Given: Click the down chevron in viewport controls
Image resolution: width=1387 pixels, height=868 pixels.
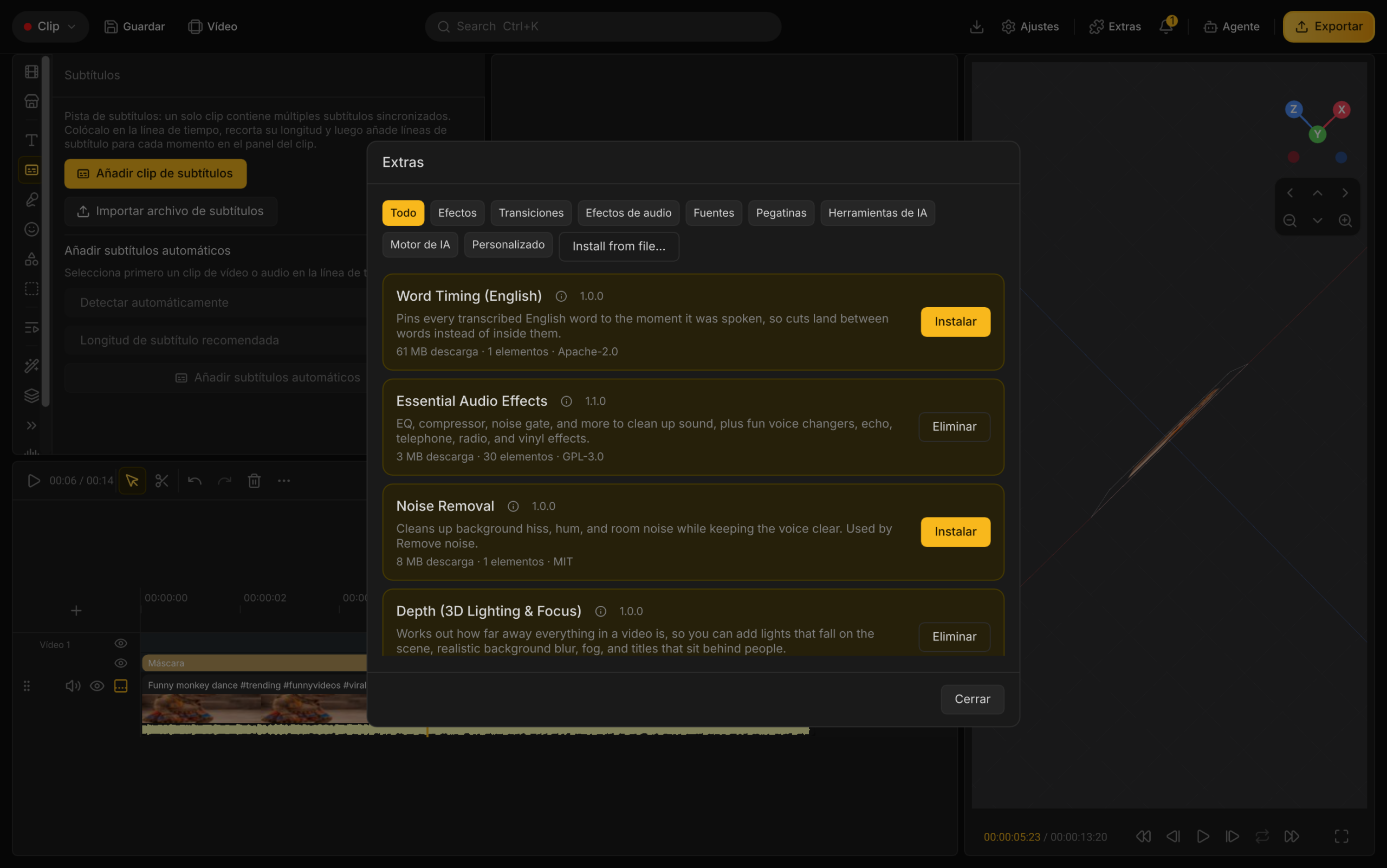Looking at the screenshot, I should pos(1318,221).
